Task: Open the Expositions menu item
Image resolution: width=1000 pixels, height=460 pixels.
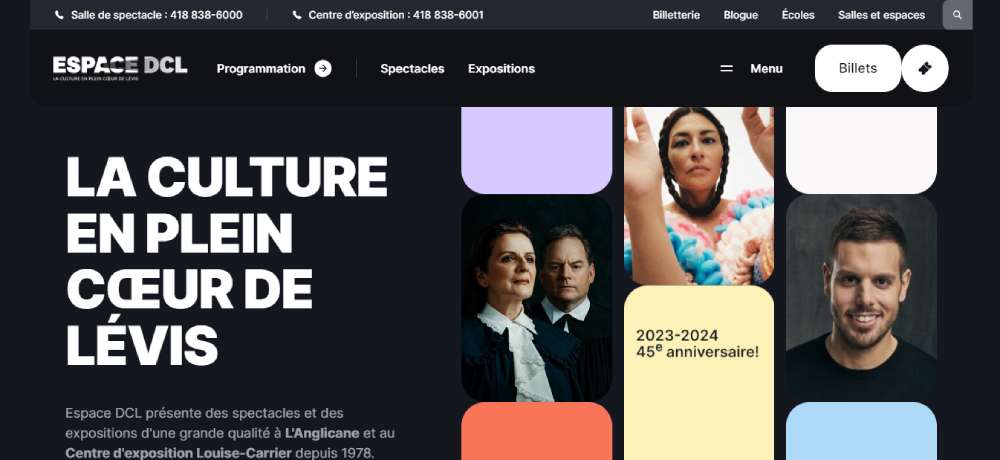Action: pyautogui.click(x=501, y=68)
